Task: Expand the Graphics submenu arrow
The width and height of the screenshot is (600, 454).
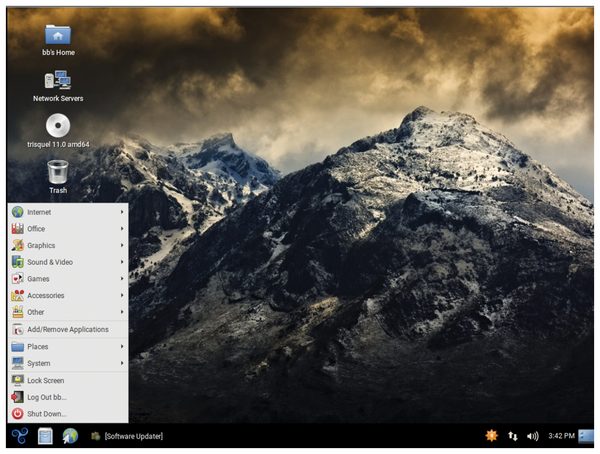Action: [x=122, y=245]
